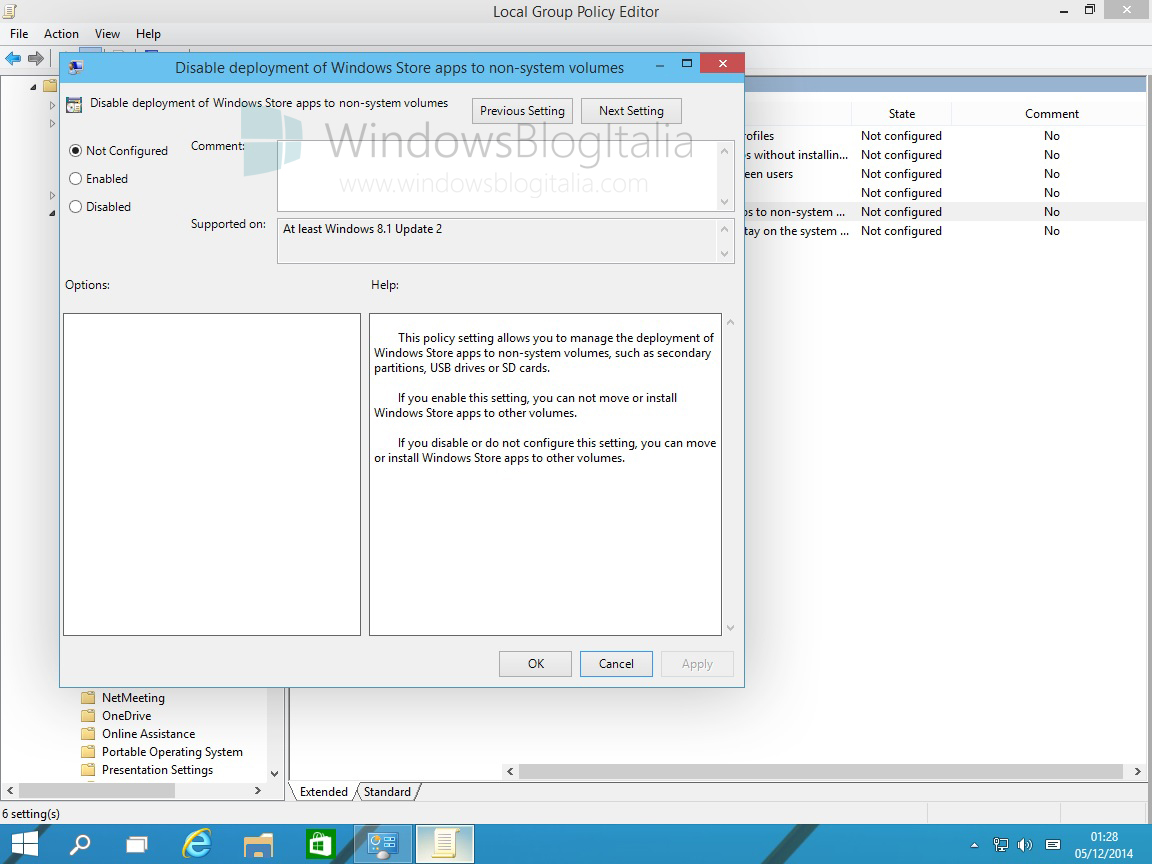Maximize the policy setting dialog

point(687,64)
